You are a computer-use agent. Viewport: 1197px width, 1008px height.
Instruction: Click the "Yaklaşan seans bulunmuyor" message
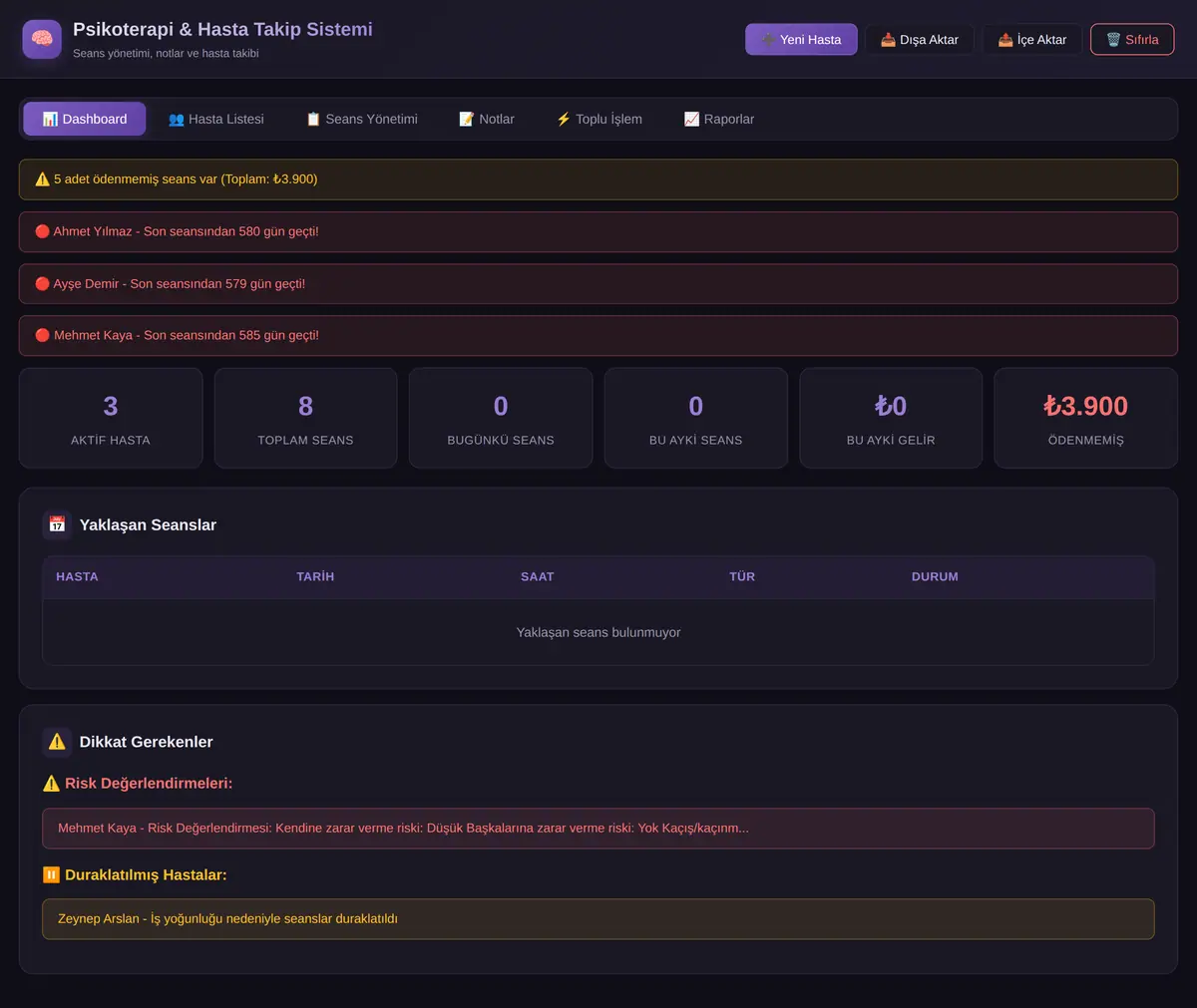tap(598, 632)
